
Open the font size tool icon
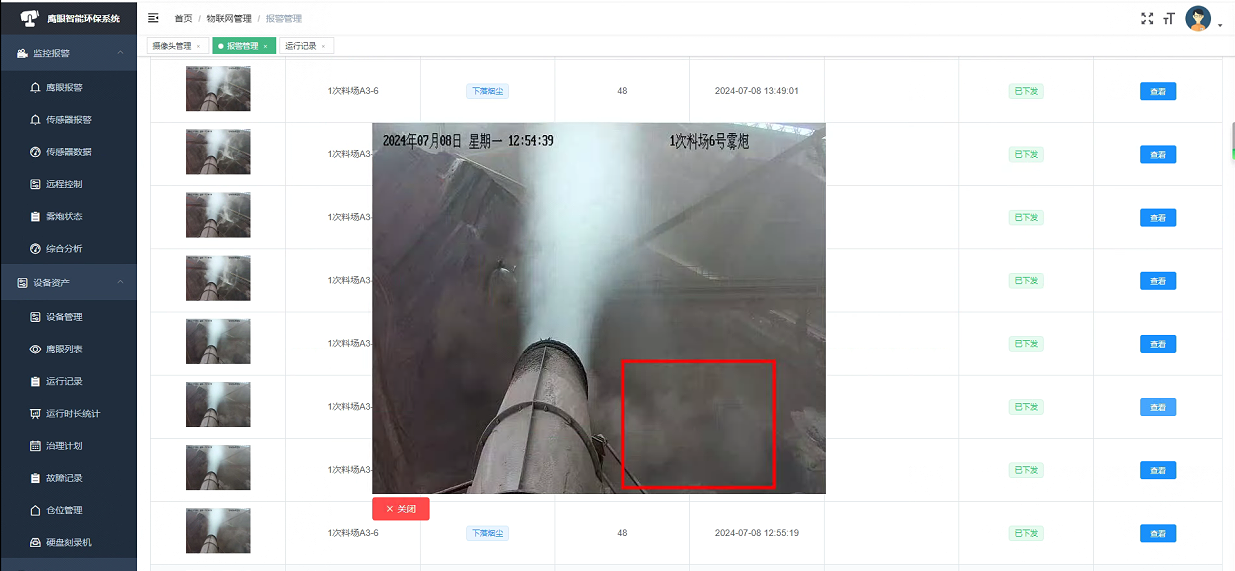(x=1168, y=19)
